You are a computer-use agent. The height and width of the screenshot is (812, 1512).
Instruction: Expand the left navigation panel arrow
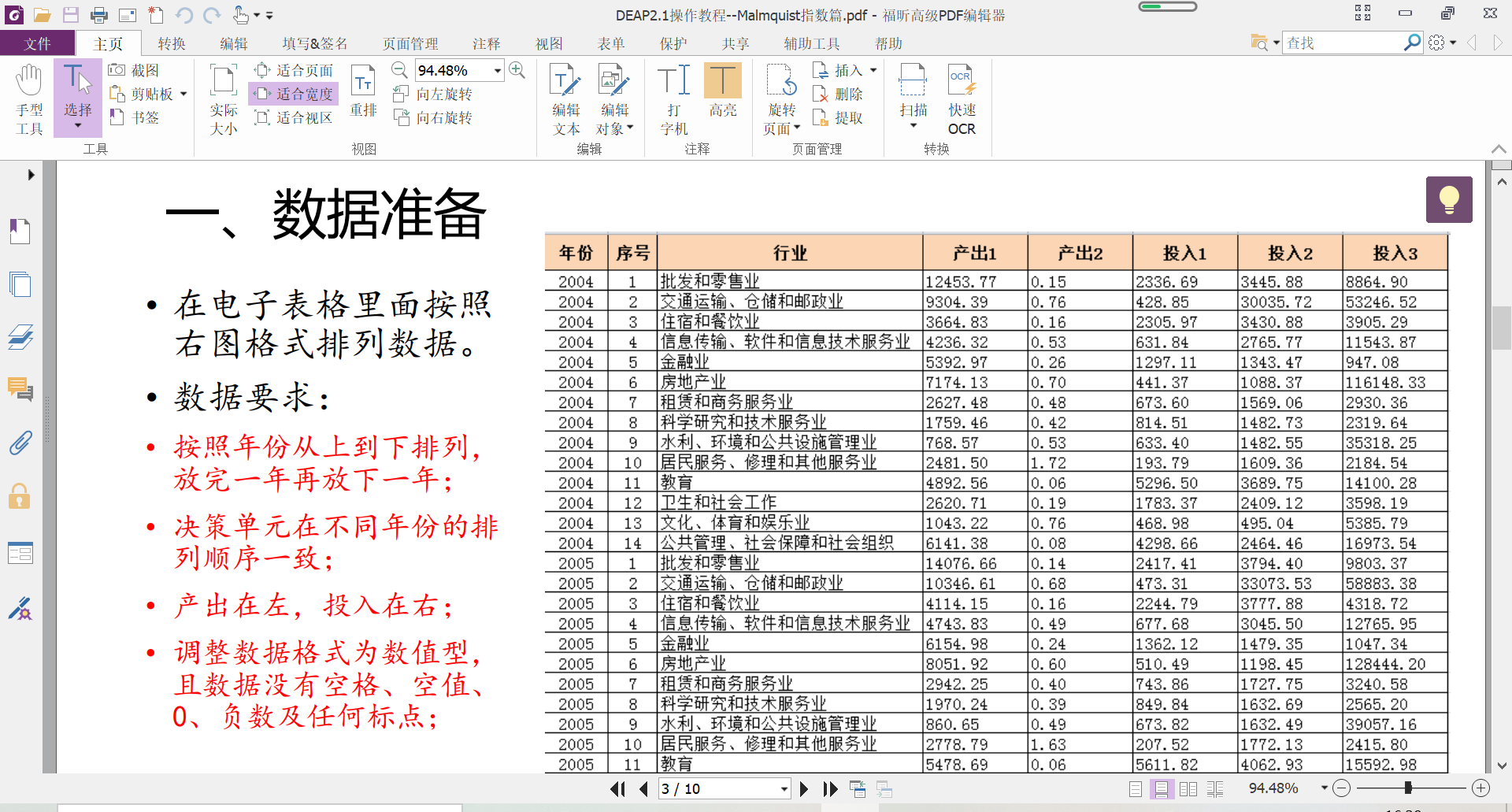click(31, 175)
